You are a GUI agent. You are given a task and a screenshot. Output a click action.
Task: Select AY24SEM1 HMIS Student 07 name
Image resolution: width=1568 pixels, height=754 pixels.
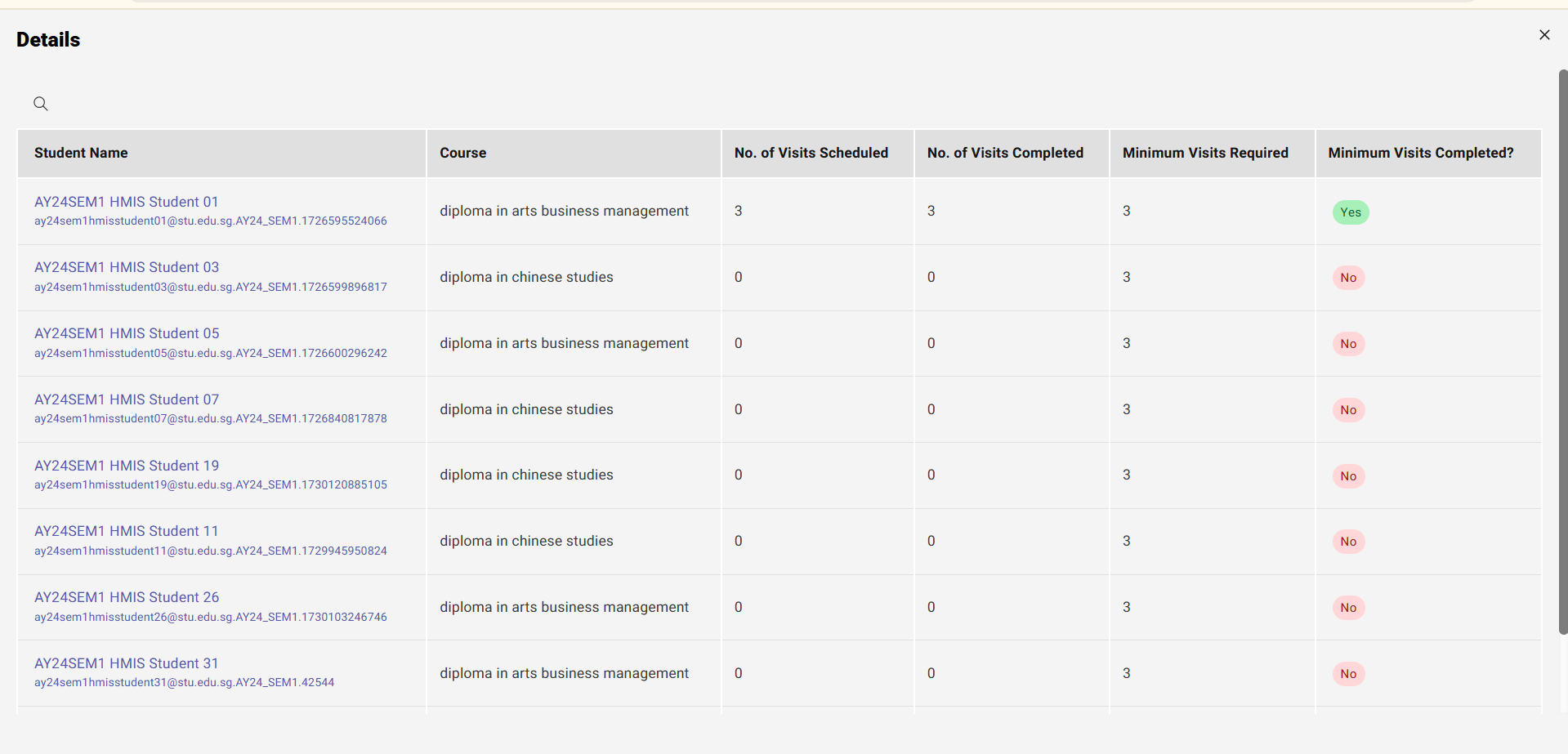127,399
